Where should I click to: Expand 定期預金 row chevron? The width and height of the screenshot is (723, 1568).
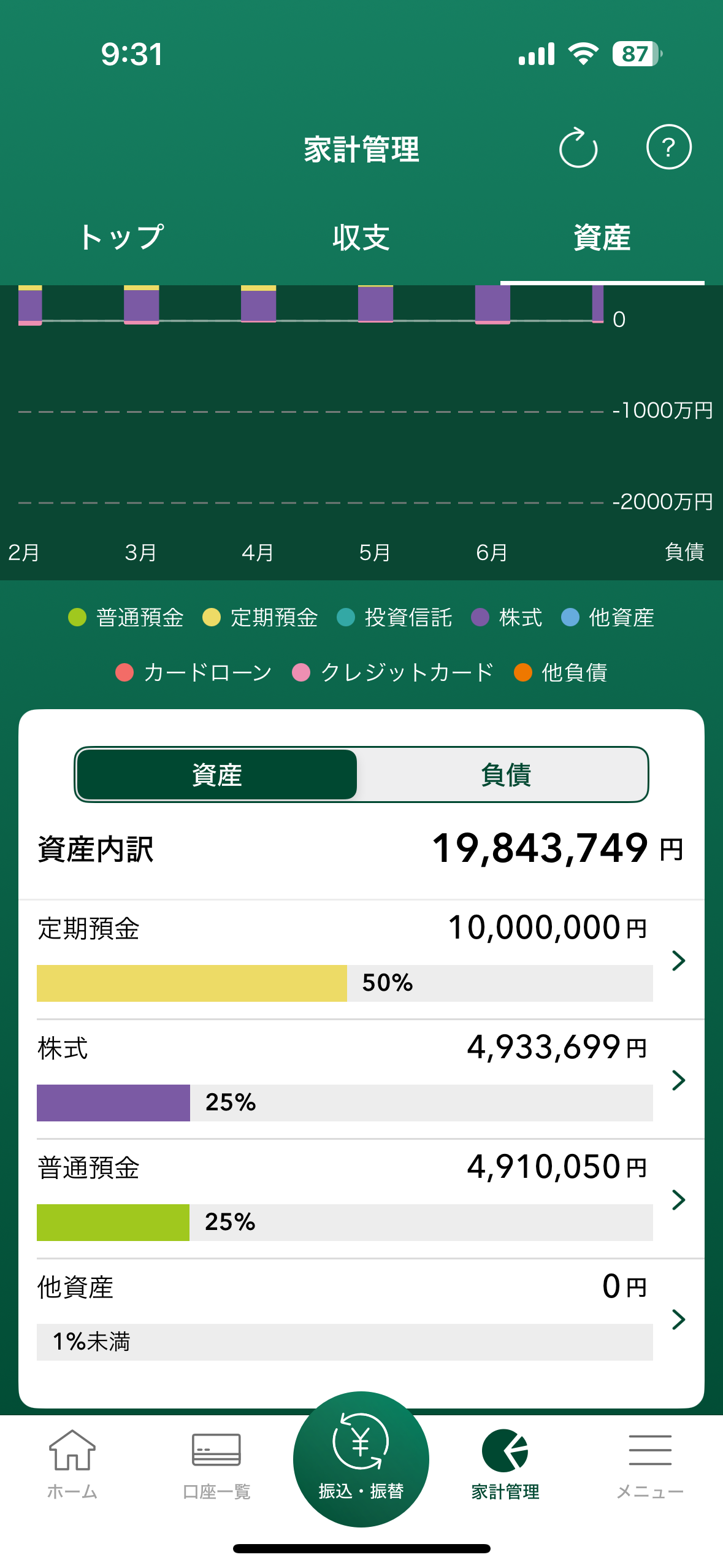[x=678, y=960]
